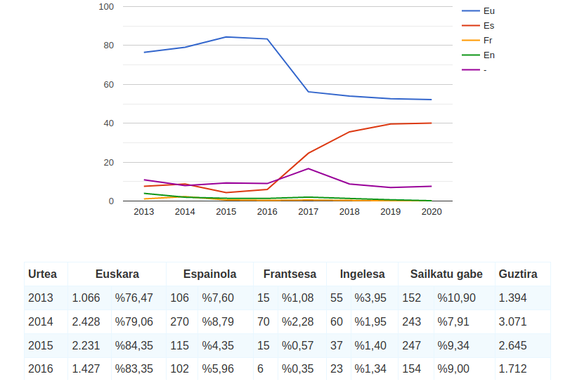Click the 2017 x-axis label on chart
Viewport: 570px width, 380px height.
(308, 212)
